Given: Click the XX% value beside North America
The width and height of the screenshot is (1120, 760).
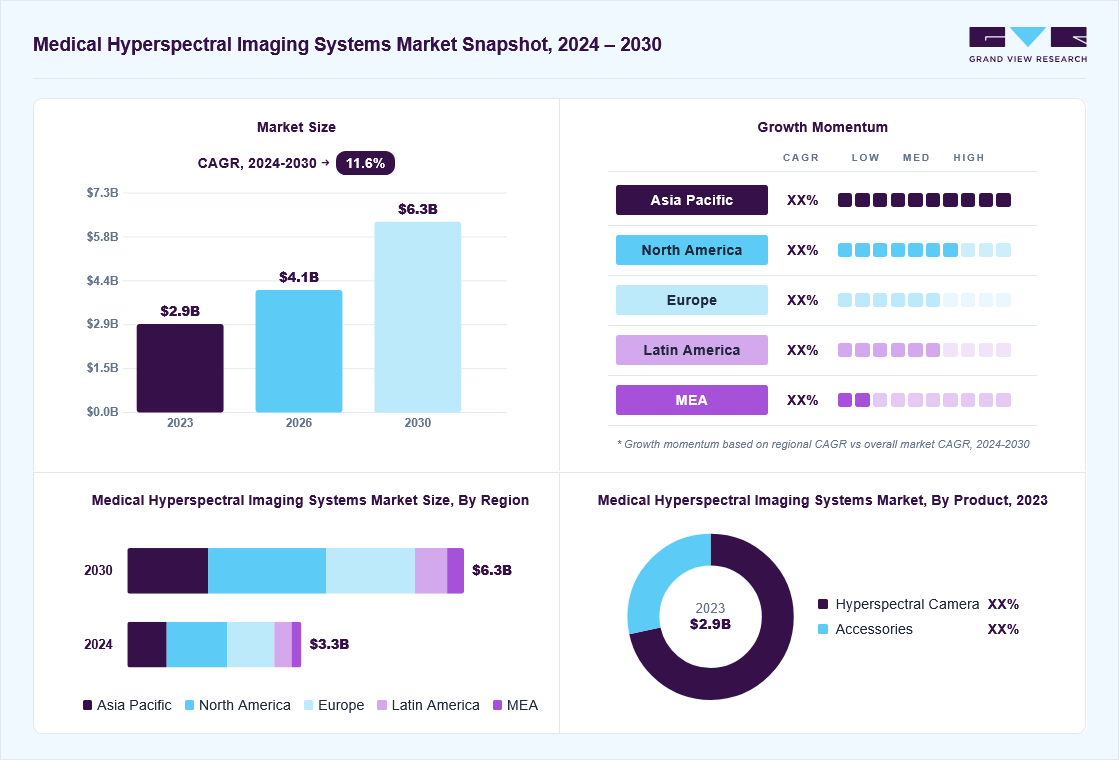Looking at the screenshot, I should 802,251.
